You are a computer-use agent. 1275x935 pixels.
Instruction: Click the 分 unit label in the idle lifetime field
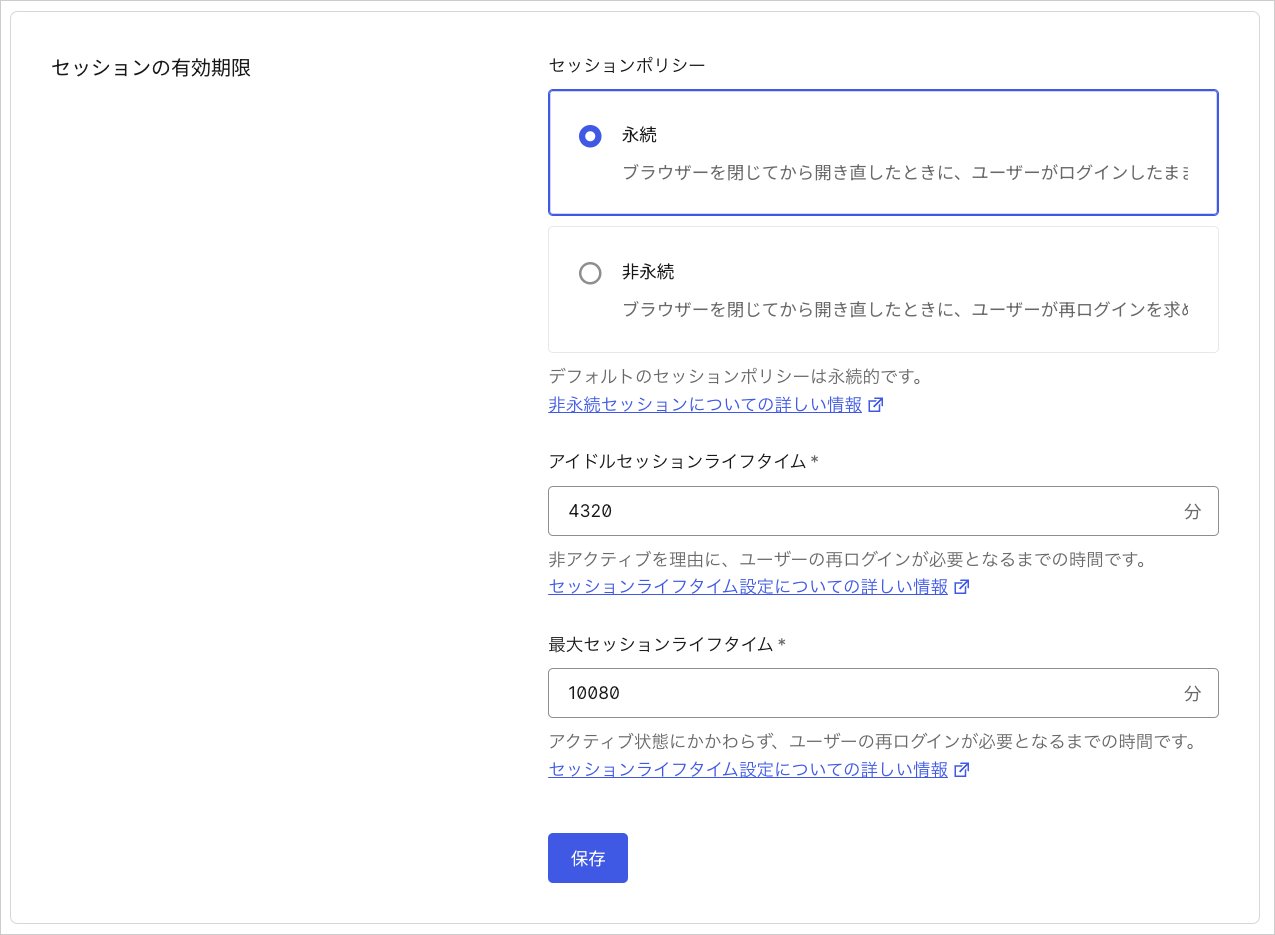coord(1192,511)
